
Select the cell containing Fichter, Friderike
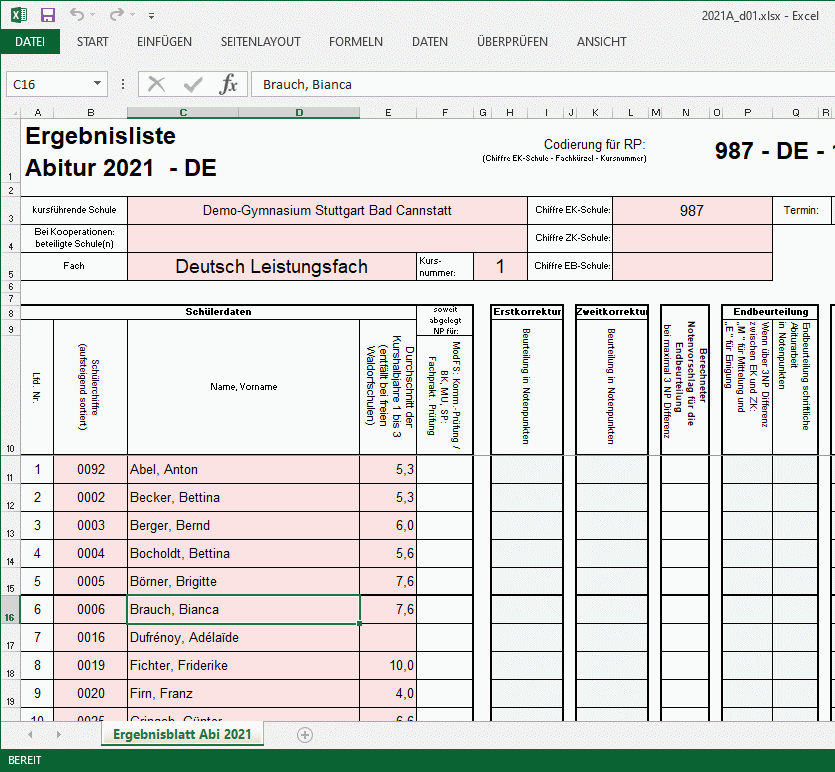[243, 665]
